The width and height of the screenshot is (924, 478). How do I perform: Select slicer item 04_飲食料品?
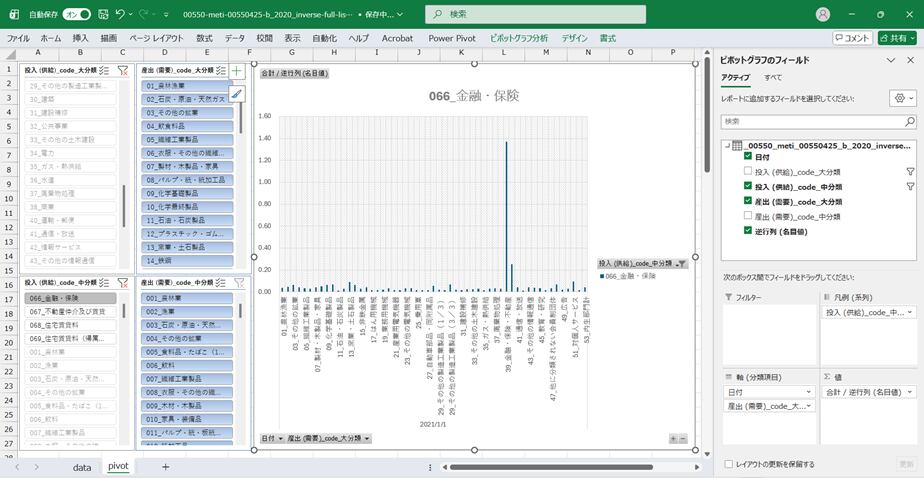point(187,126)
